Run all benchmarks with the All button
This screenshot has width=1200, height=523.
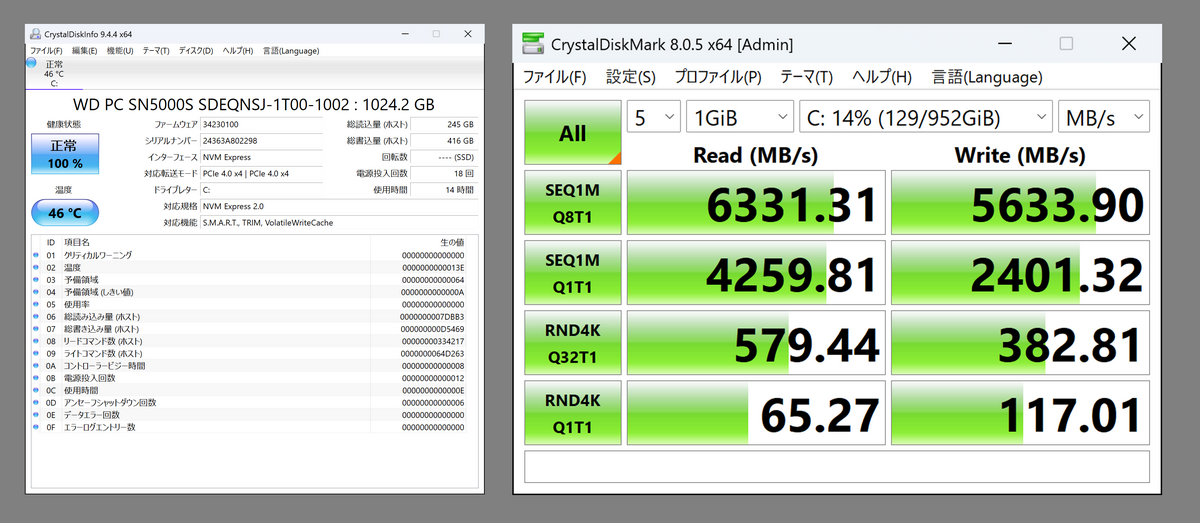[x=573, y=133]
